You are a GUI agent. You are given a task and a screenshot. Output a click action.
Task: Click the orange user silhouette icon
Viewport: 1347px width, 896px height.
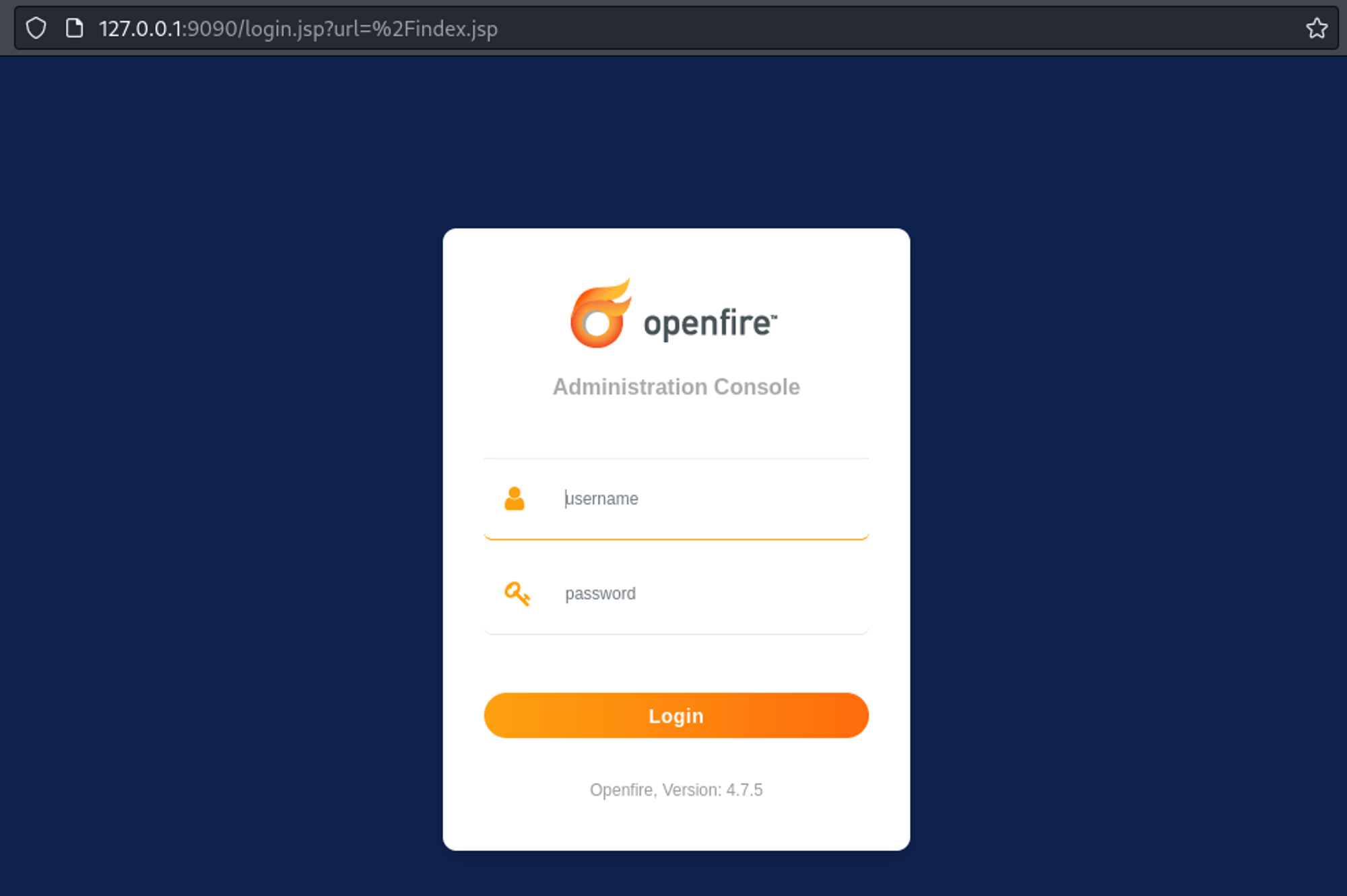click(515, 499)
